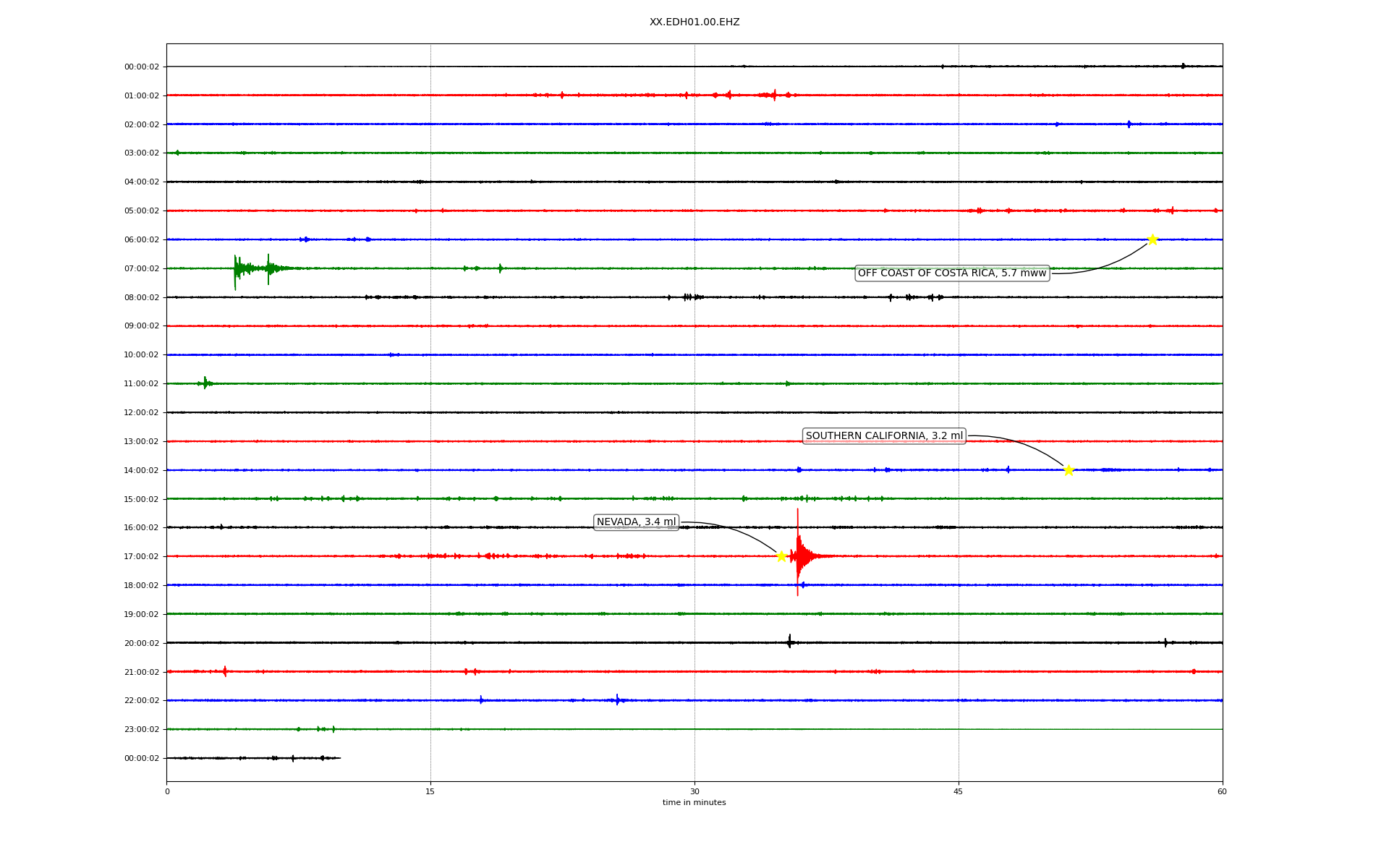Click the yellow star on the 14:00:02 trace
The width and height of the screenshot is (1389, 868).
pos(1069,470)
